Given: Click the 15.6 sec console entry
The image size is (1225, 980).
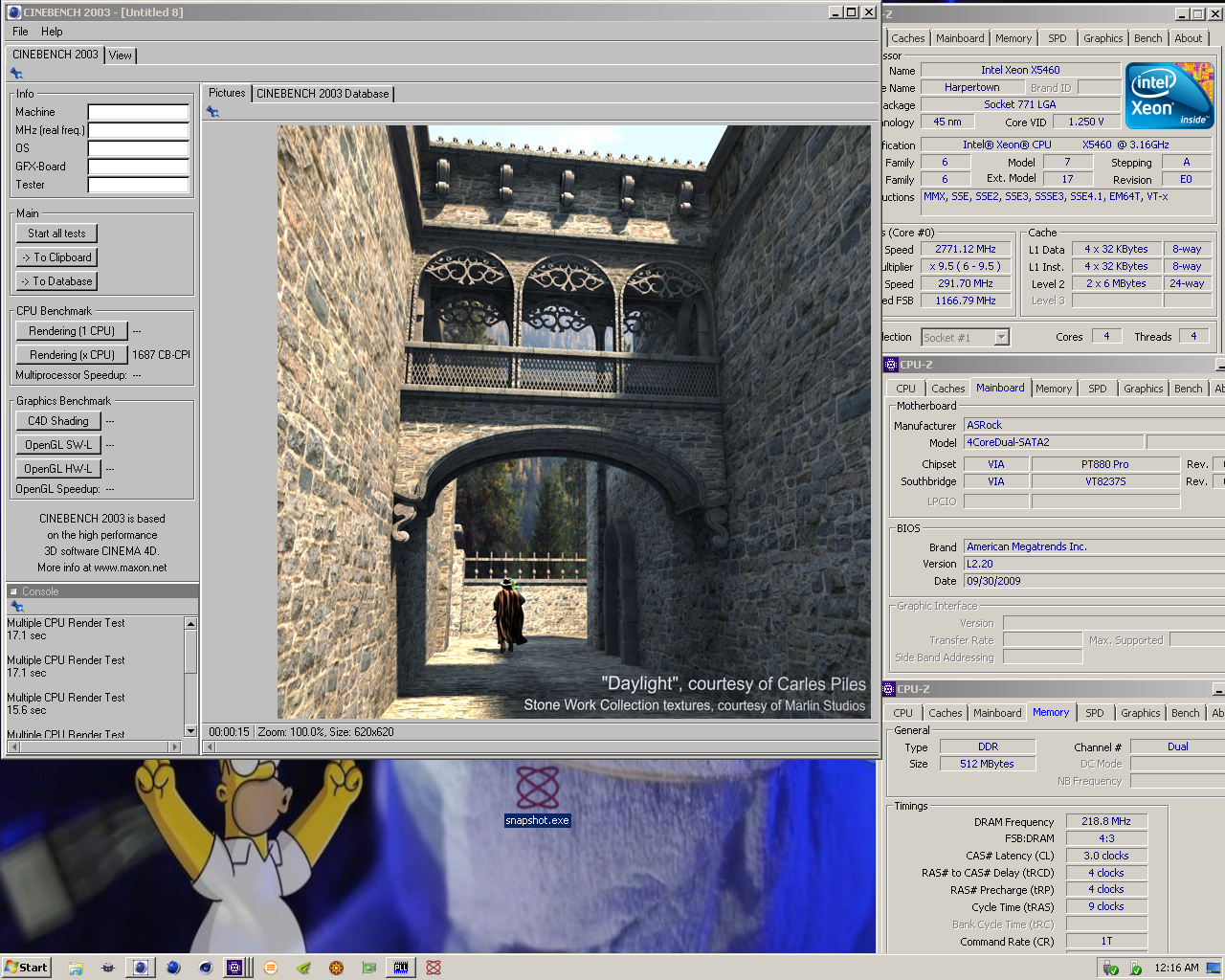Looking at the screenshot, I should click(27, 710).
